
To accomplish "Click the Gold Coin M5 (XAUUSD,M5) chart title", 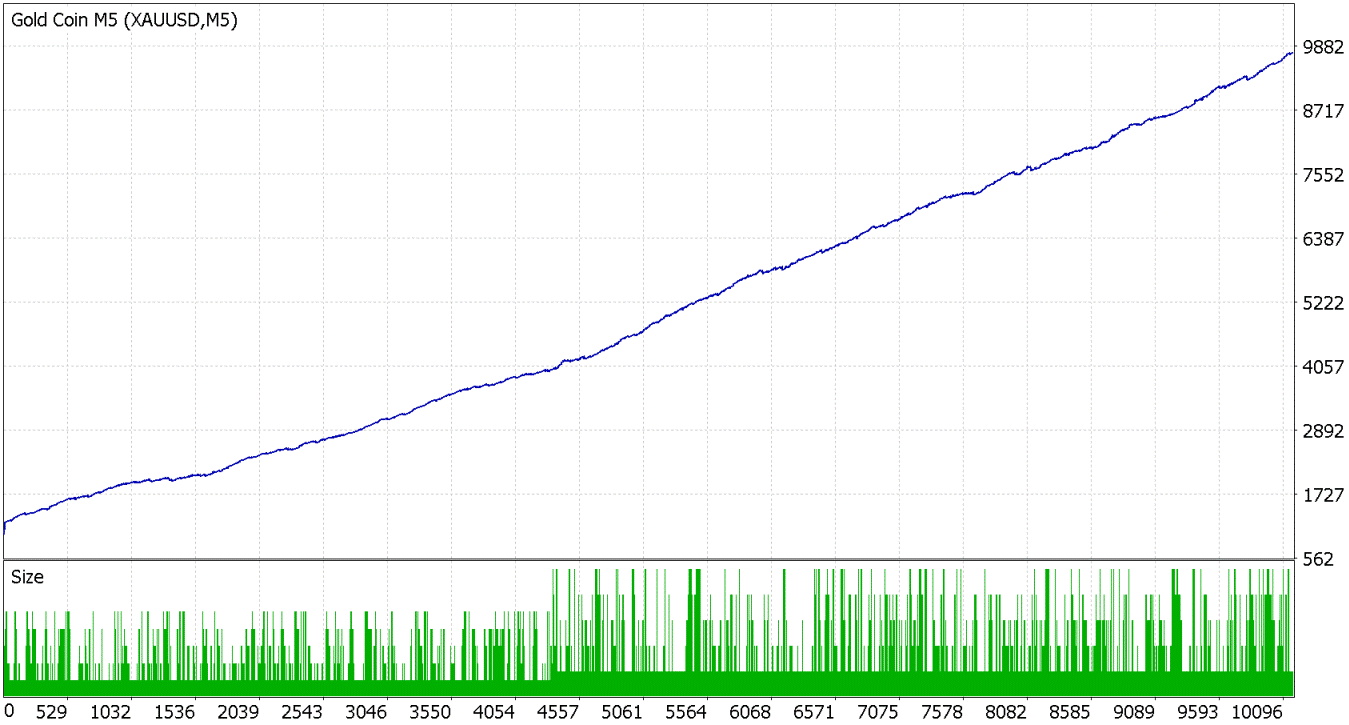I will 125,20.
